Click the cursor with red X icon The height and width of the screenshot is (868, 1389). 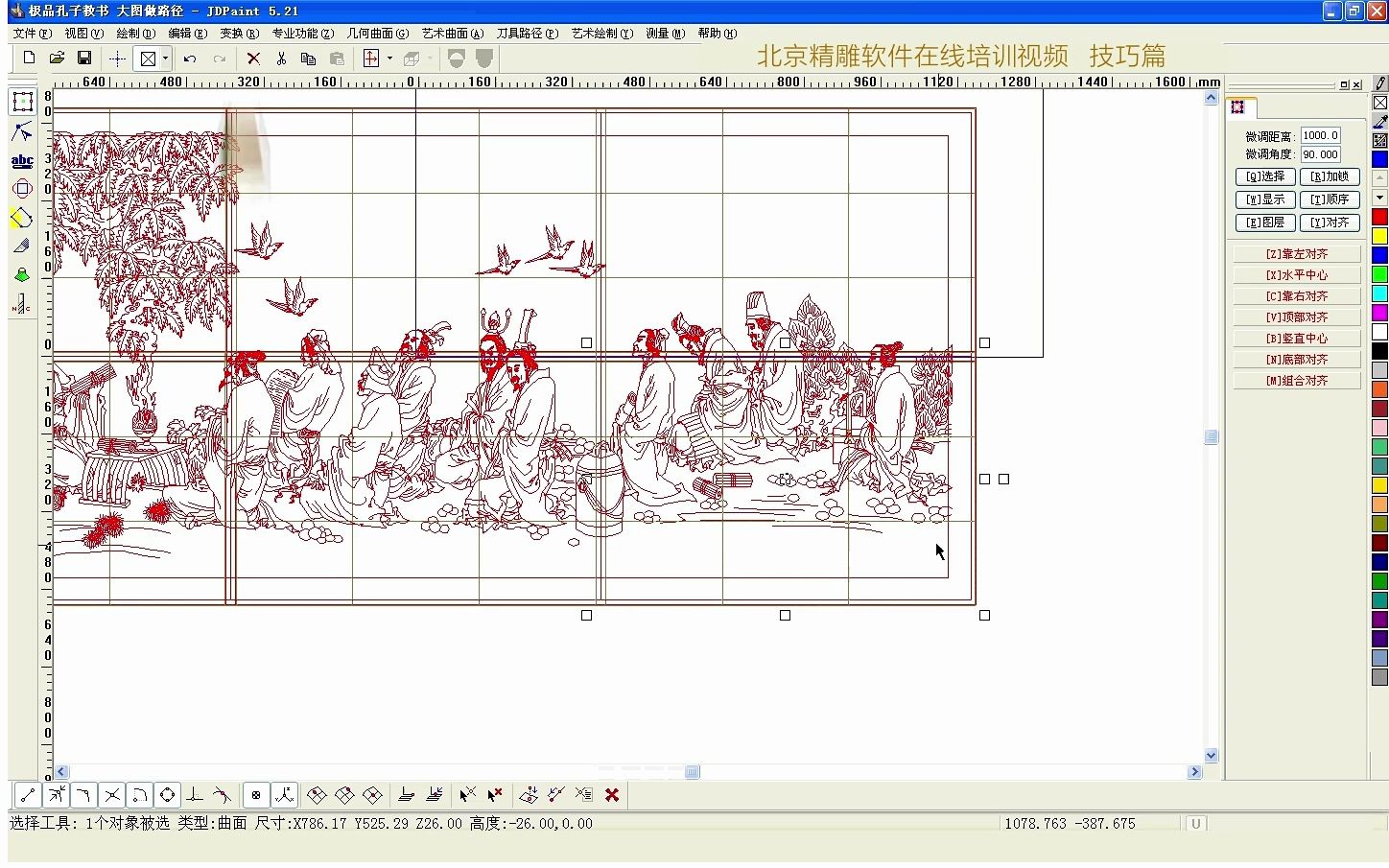[495, 795]
